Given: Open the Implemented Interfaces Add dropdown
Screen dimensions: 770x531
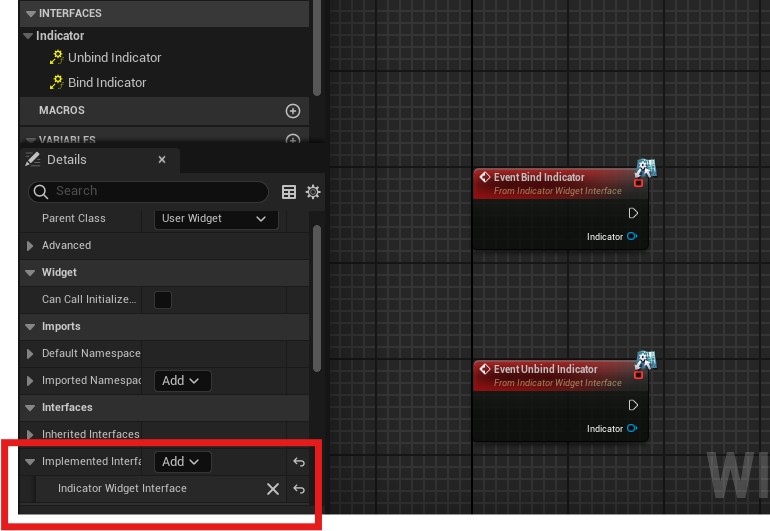Looking at the screenshot, I should pos(183,462).
